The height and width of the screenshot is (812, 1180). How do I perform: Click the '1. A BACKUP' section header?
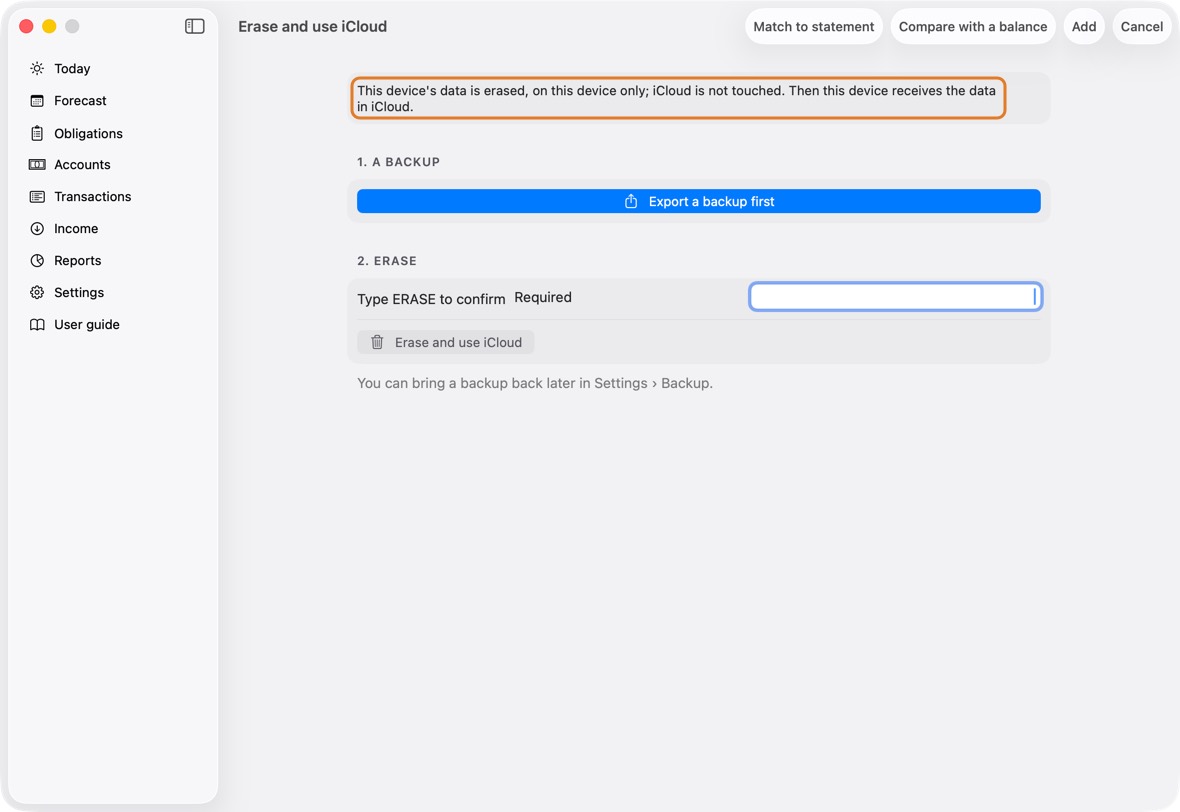coord(398,162)
